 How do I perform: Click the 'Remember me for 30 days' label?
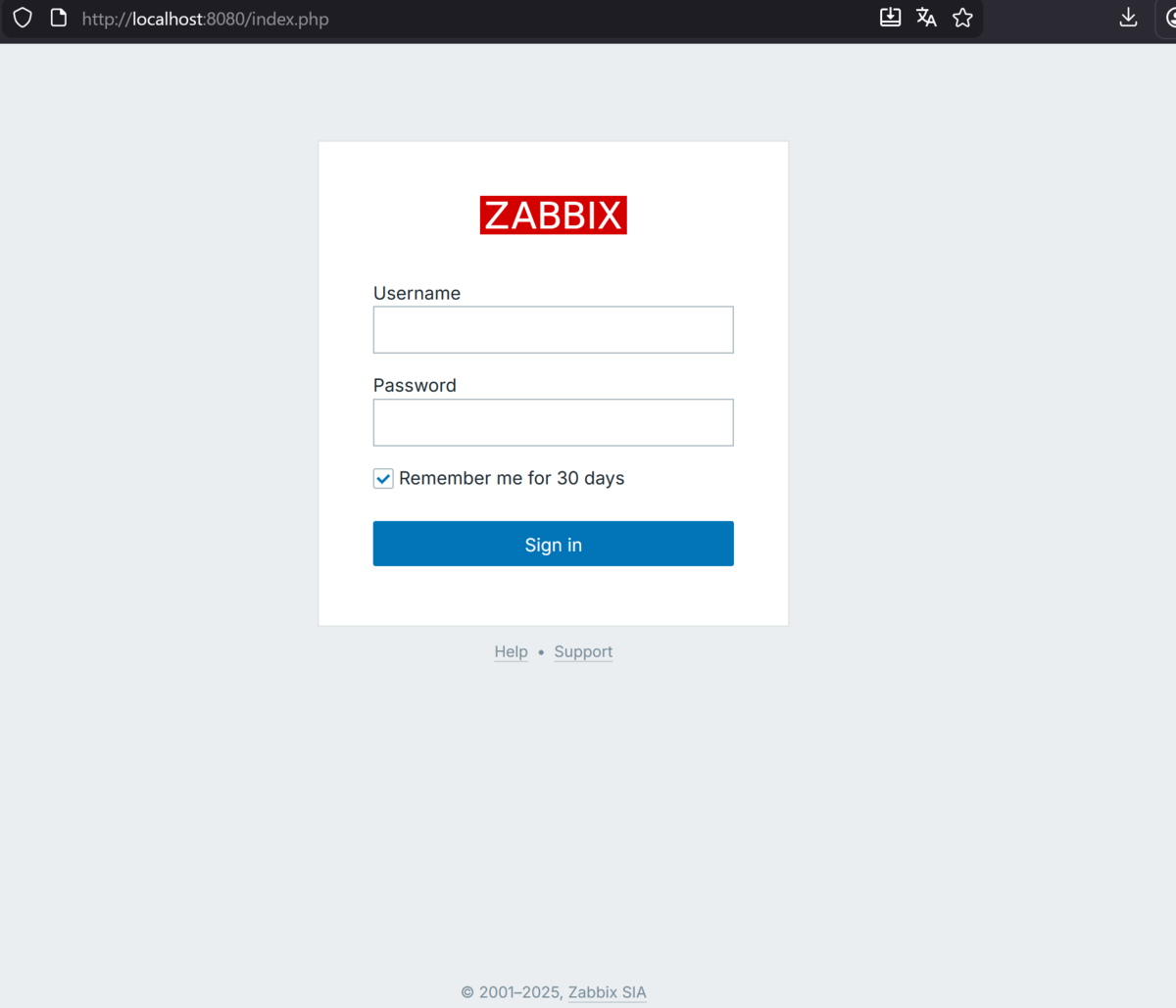[x=512, y=478]
